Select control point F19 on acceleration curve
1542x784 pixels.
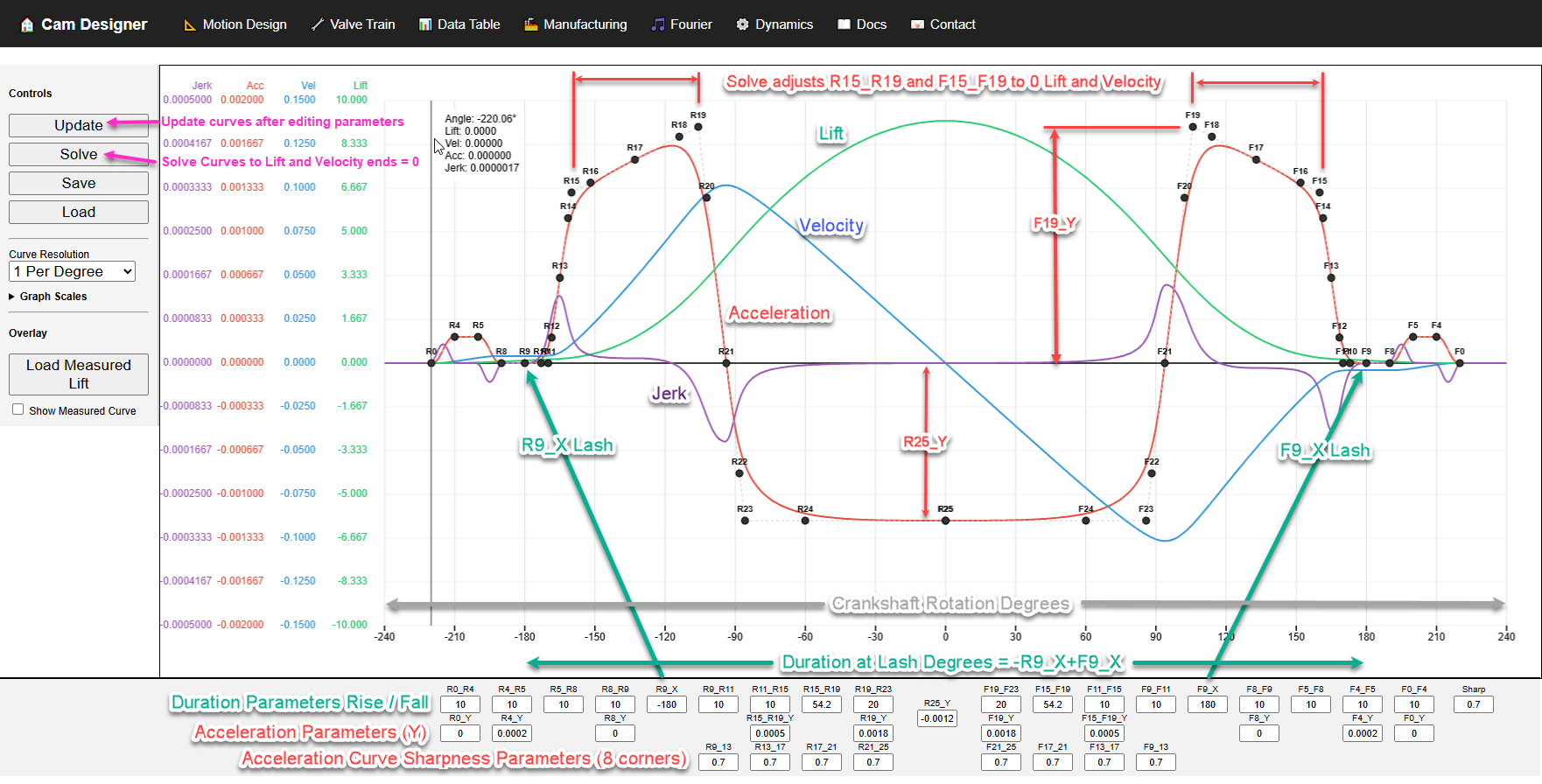tap(1193, 127)
